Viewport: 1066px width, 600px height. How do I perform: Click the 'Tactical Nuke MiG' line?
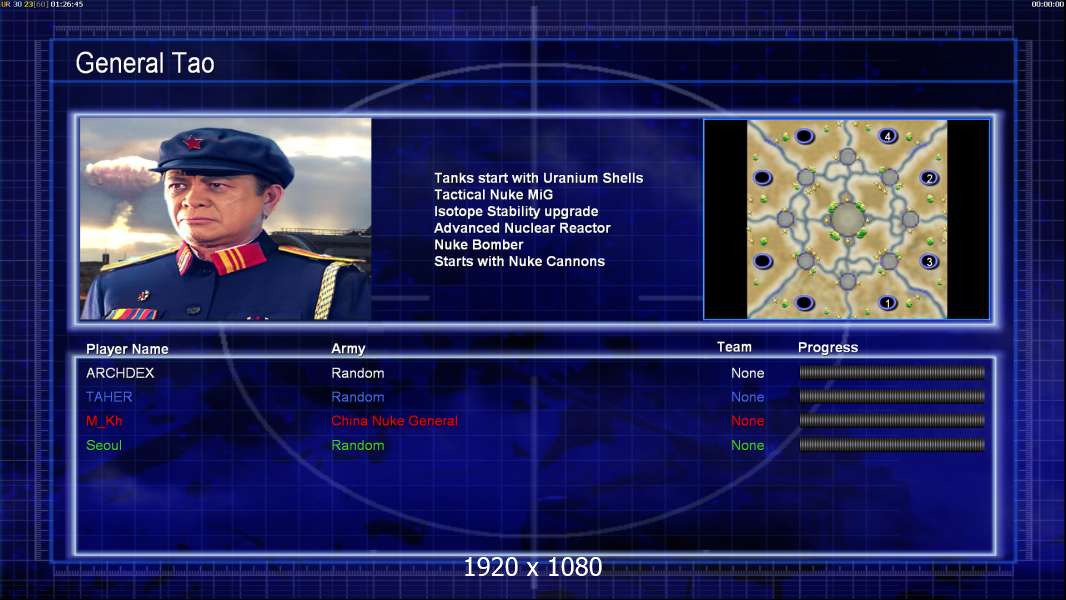pyautogui.click(x=494, y=194)
